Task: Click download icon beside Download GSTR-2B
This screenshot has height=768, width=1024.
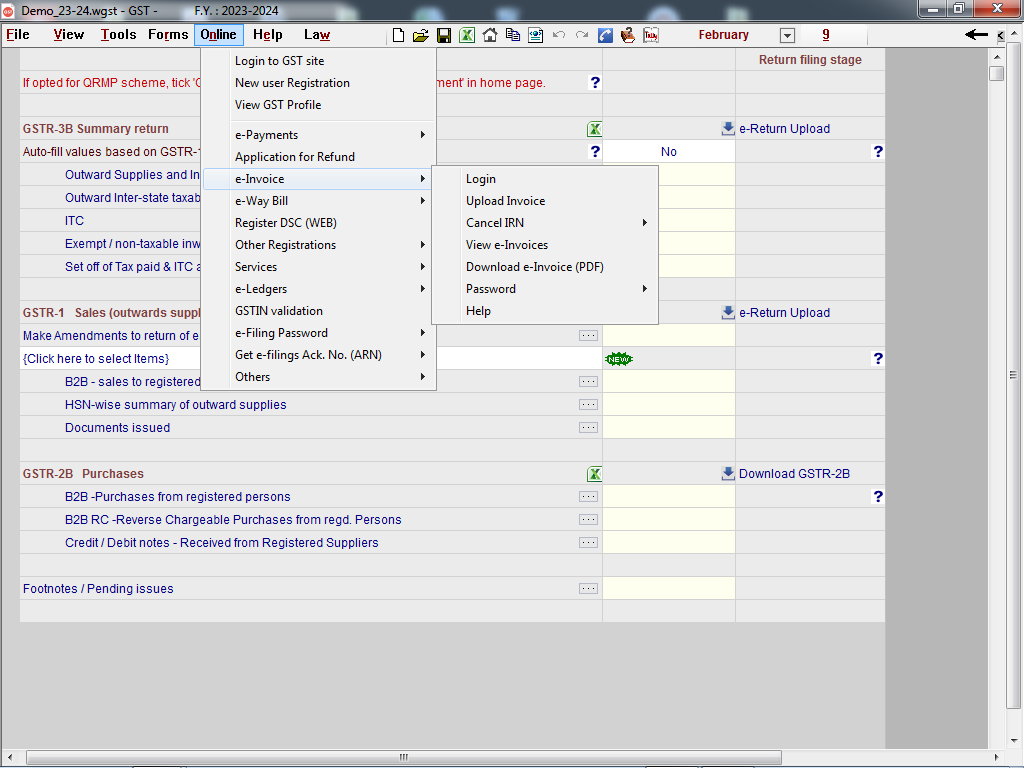Action: click(728, 474)
